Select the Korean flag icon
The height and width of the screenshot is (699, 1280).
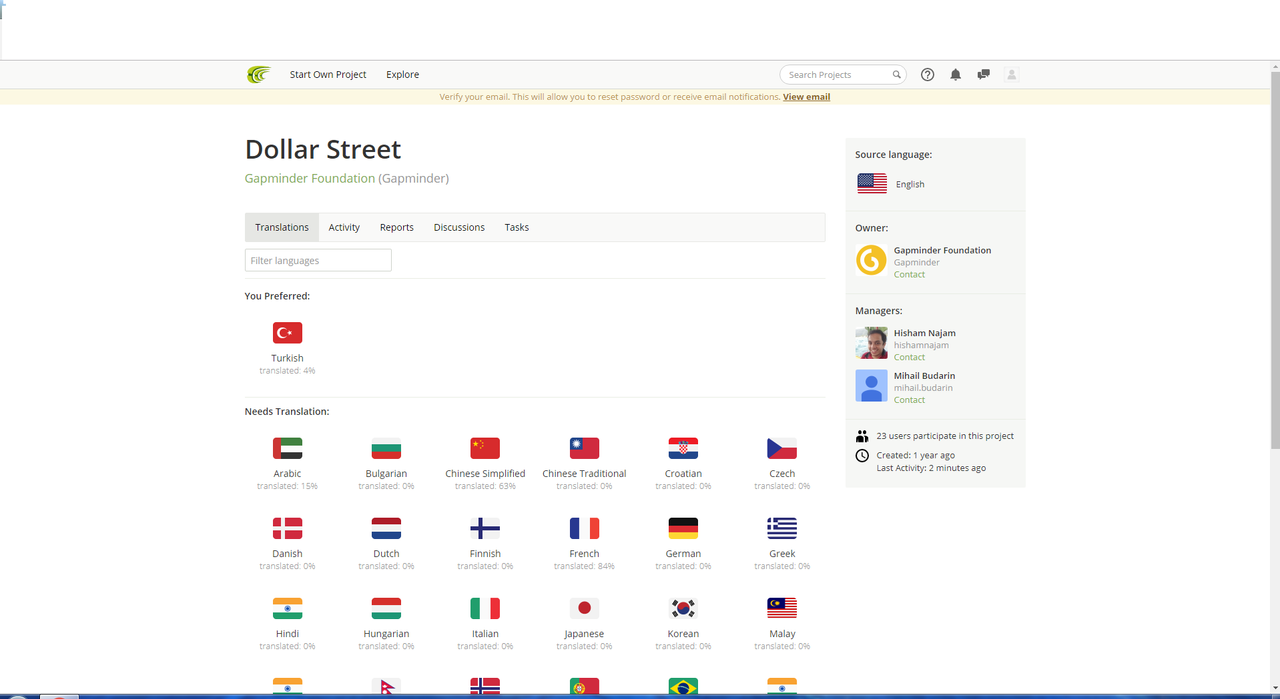tap(683, 608)
